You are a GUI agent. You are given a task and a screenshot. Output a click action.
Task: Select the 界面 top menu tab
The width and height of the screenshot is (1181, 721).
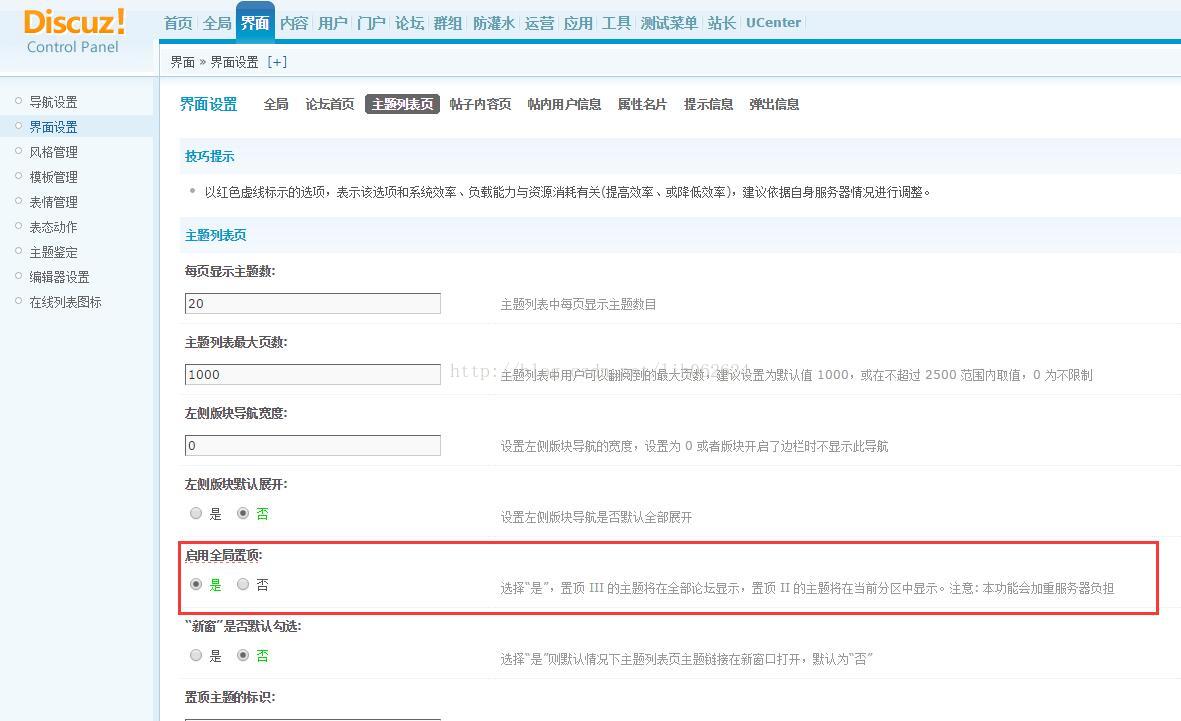(255, 23)
